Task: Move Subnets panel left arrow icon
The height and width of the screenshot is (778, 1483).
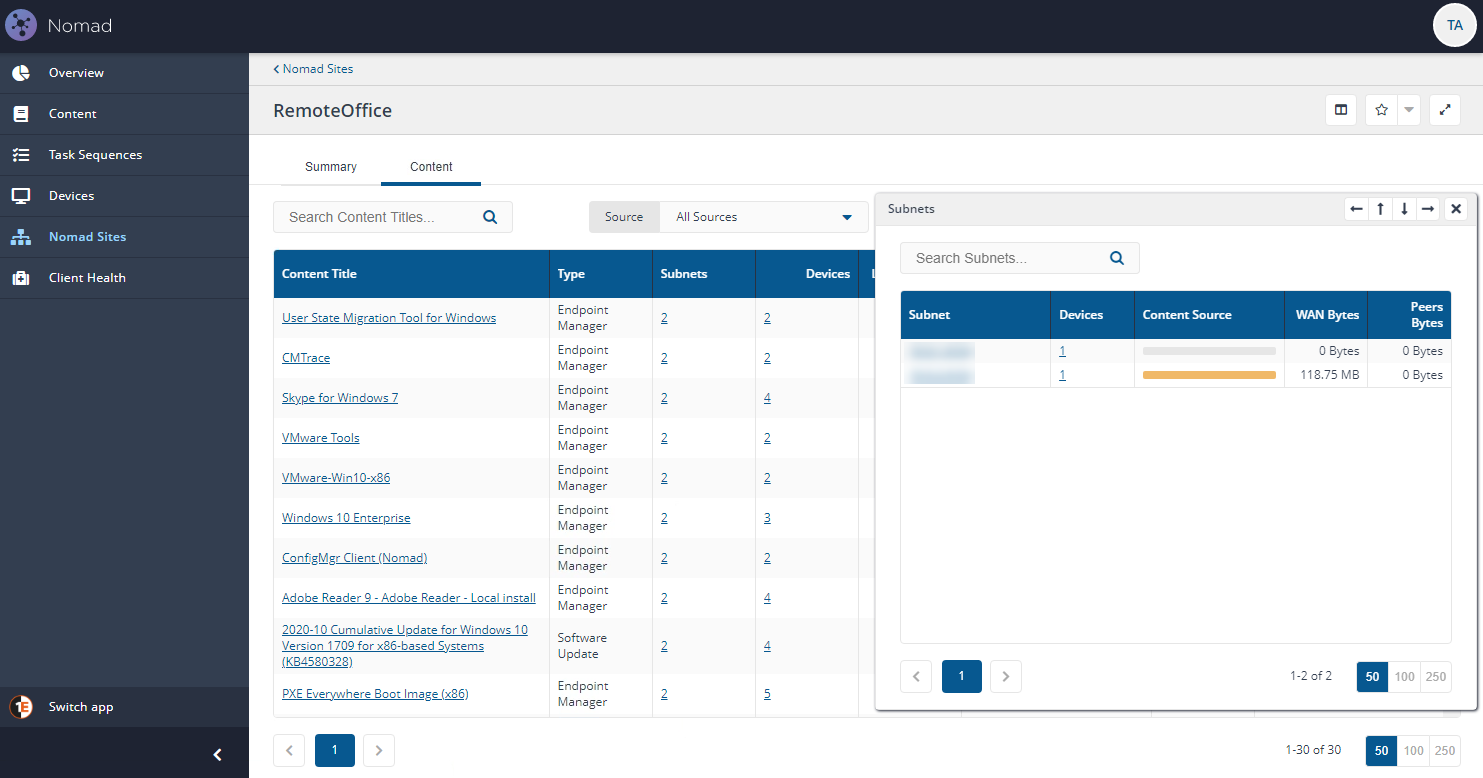Action: 1356,209
